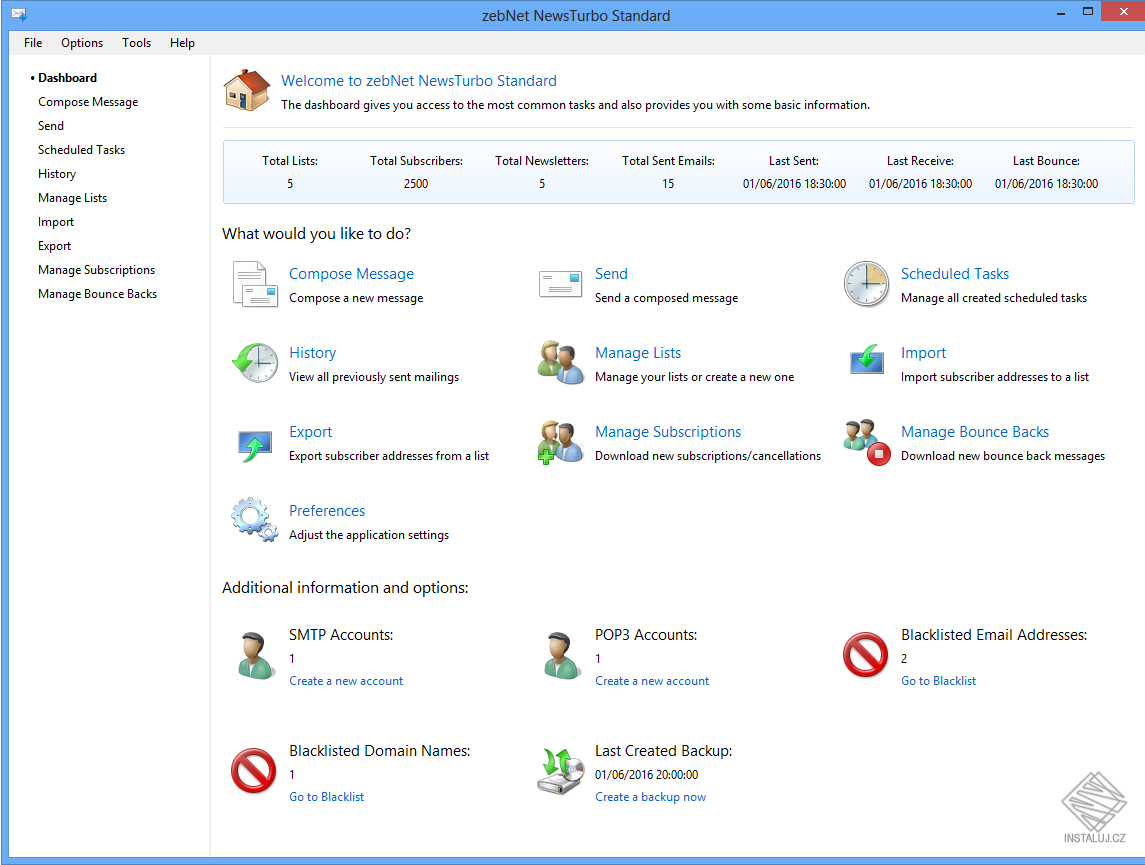Select Dashboard in the sidebar
Viewport: 1145px width, 865px height.
67,78
